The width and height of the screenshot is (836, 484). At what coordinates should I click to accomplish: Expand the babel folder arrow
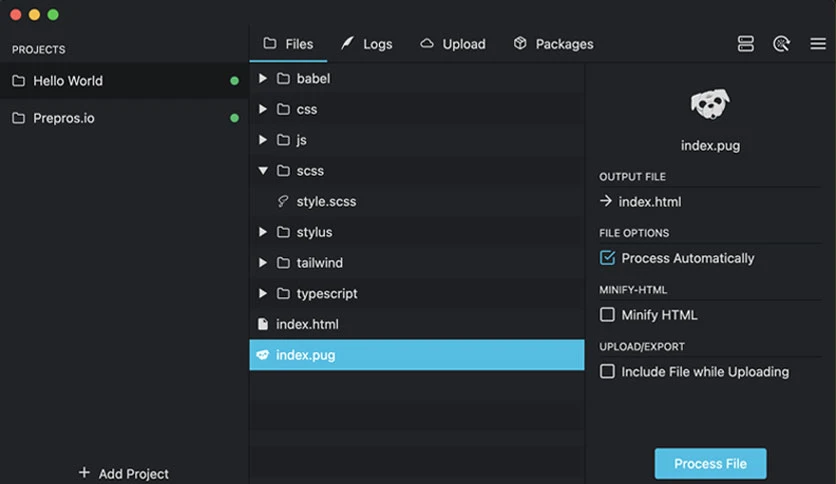pyautogui.click(x=262, y=78)
